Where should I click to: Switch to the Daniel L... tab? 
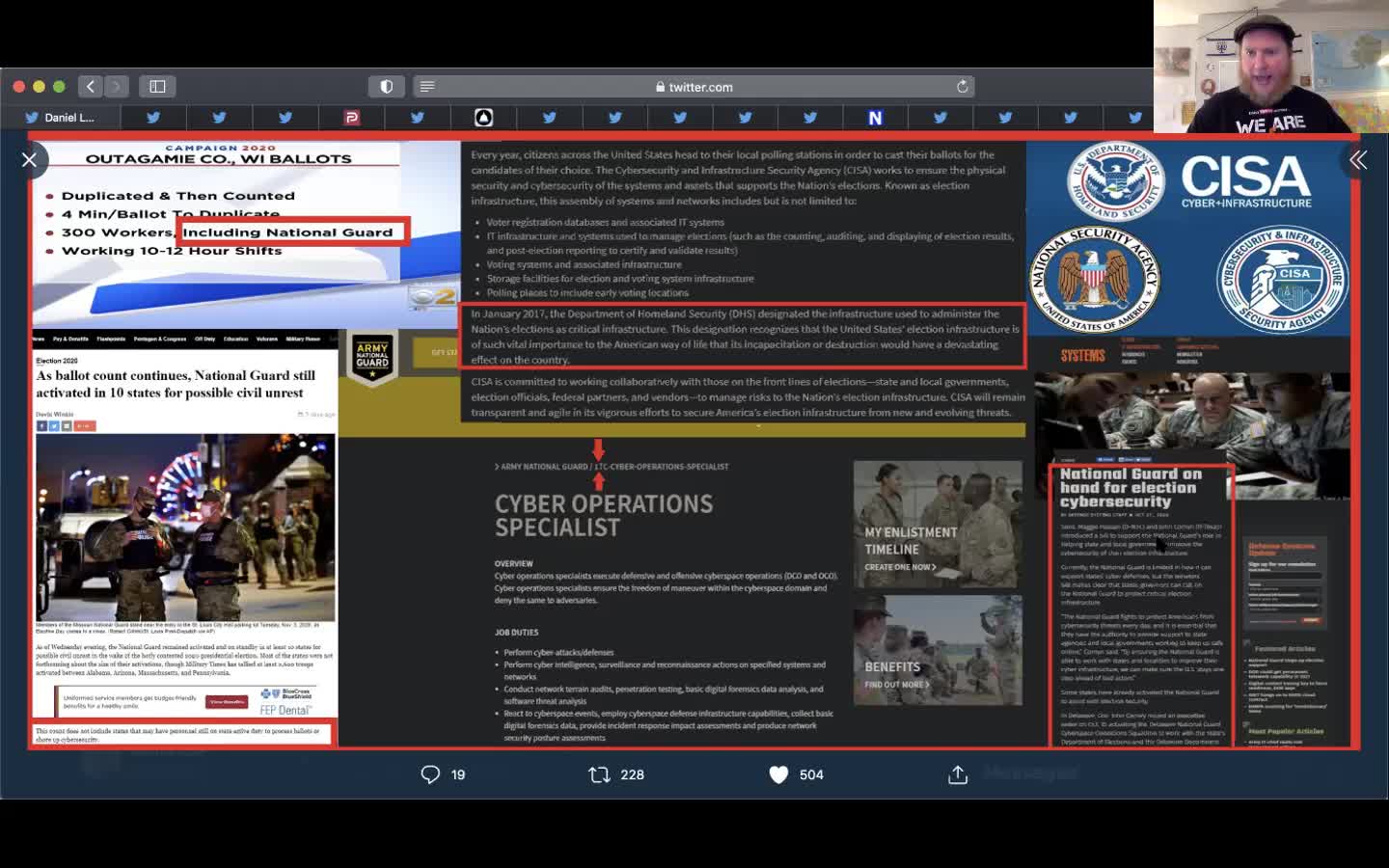(60, 118)
